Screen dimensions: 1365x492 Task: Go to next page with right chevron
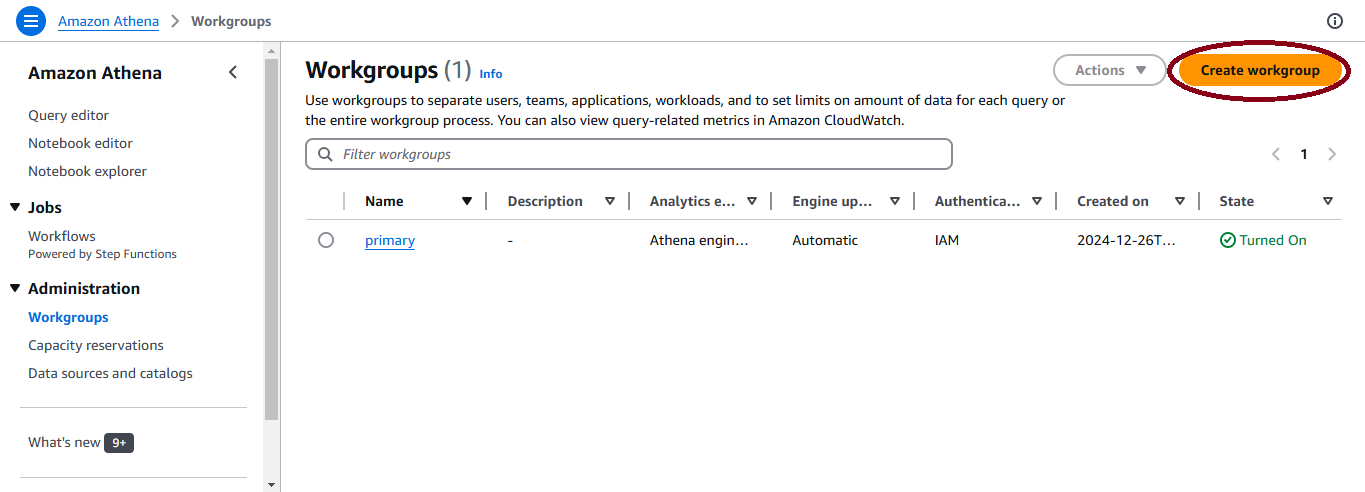1332,154
